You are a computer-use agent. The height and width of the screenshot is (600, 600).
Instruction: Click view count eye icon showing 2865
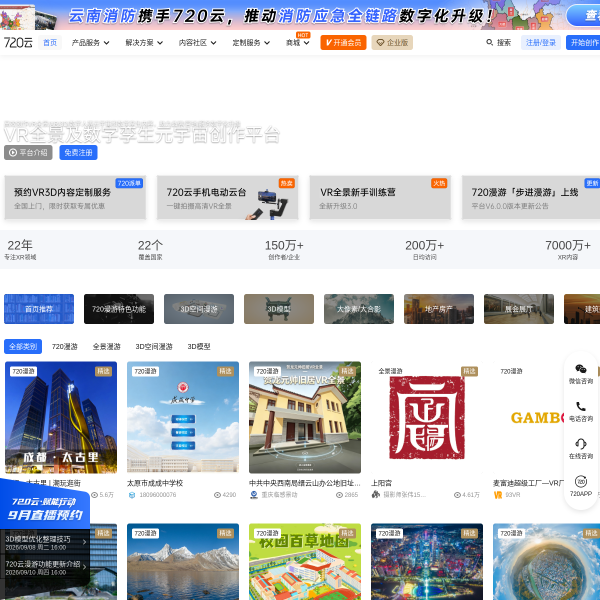click(x=339, y=495)
